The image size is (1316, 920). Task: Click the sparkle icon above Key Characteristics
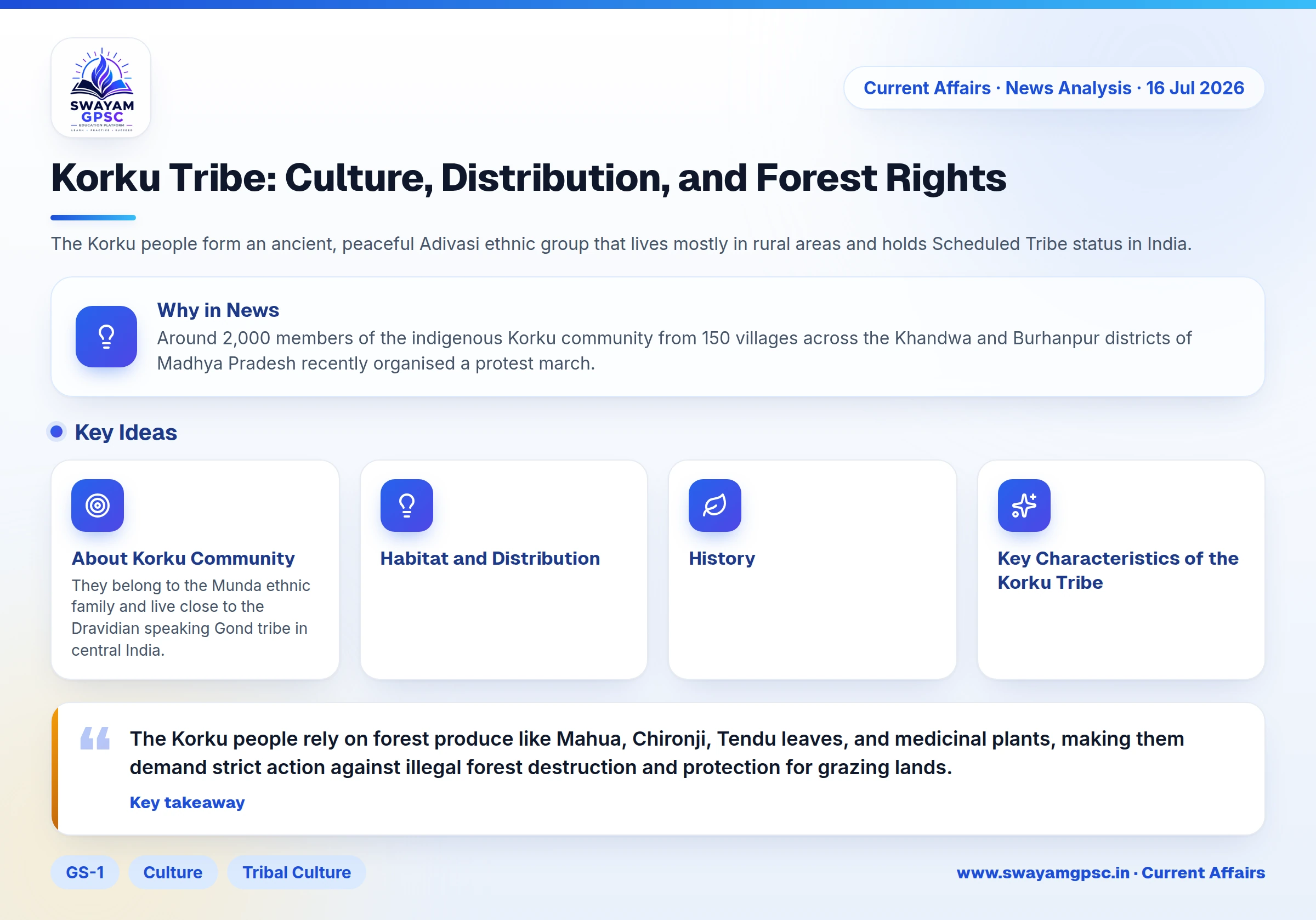pos(1024,506)
